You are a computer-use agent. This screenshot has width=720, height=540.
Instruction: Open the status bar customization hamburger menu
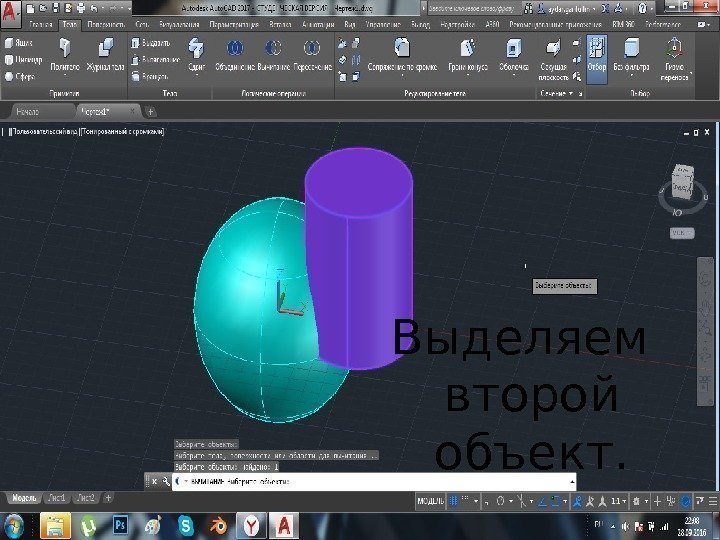[x=713, y=501]
